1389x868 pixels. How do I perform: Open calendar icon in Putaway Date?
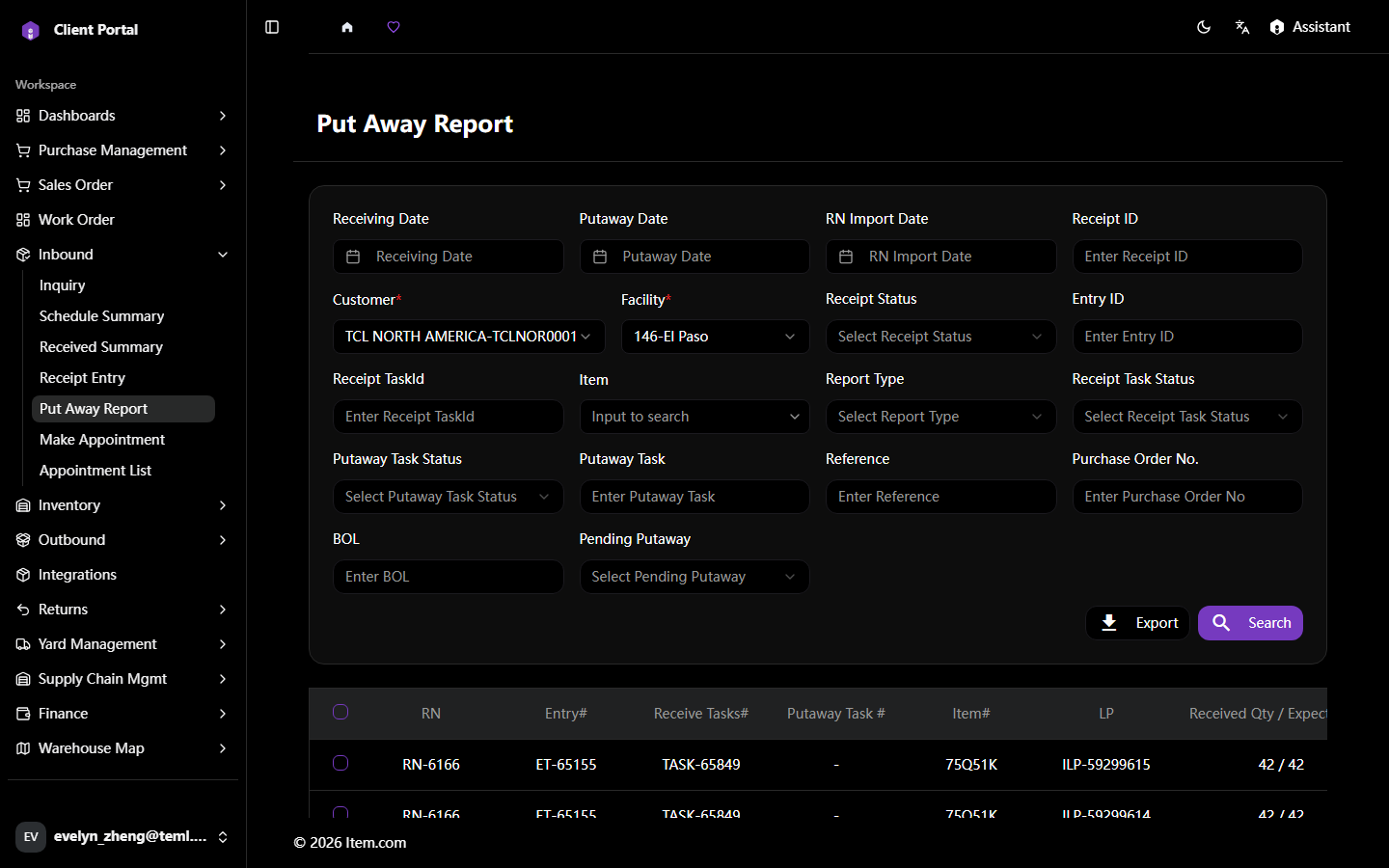600,257
